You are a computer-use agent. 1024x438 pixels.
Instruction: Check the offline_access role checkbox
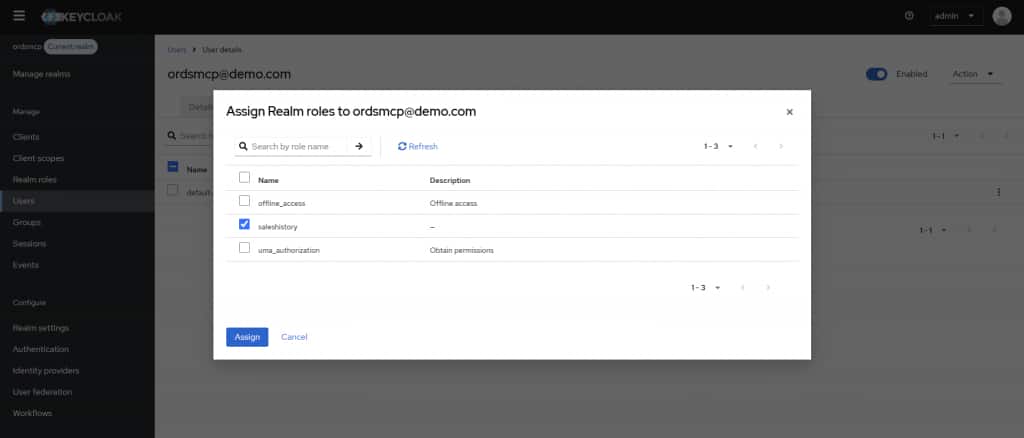(x=244, y=201)
